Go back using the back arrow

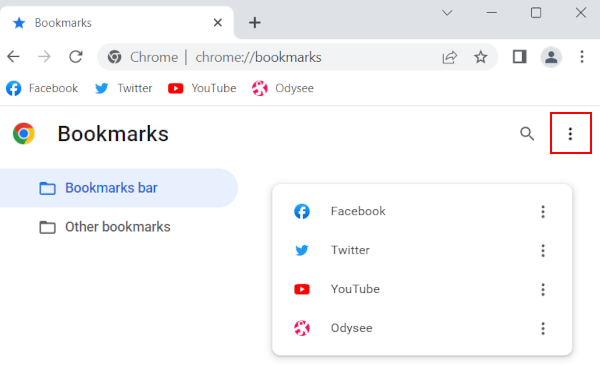point(13,57)
